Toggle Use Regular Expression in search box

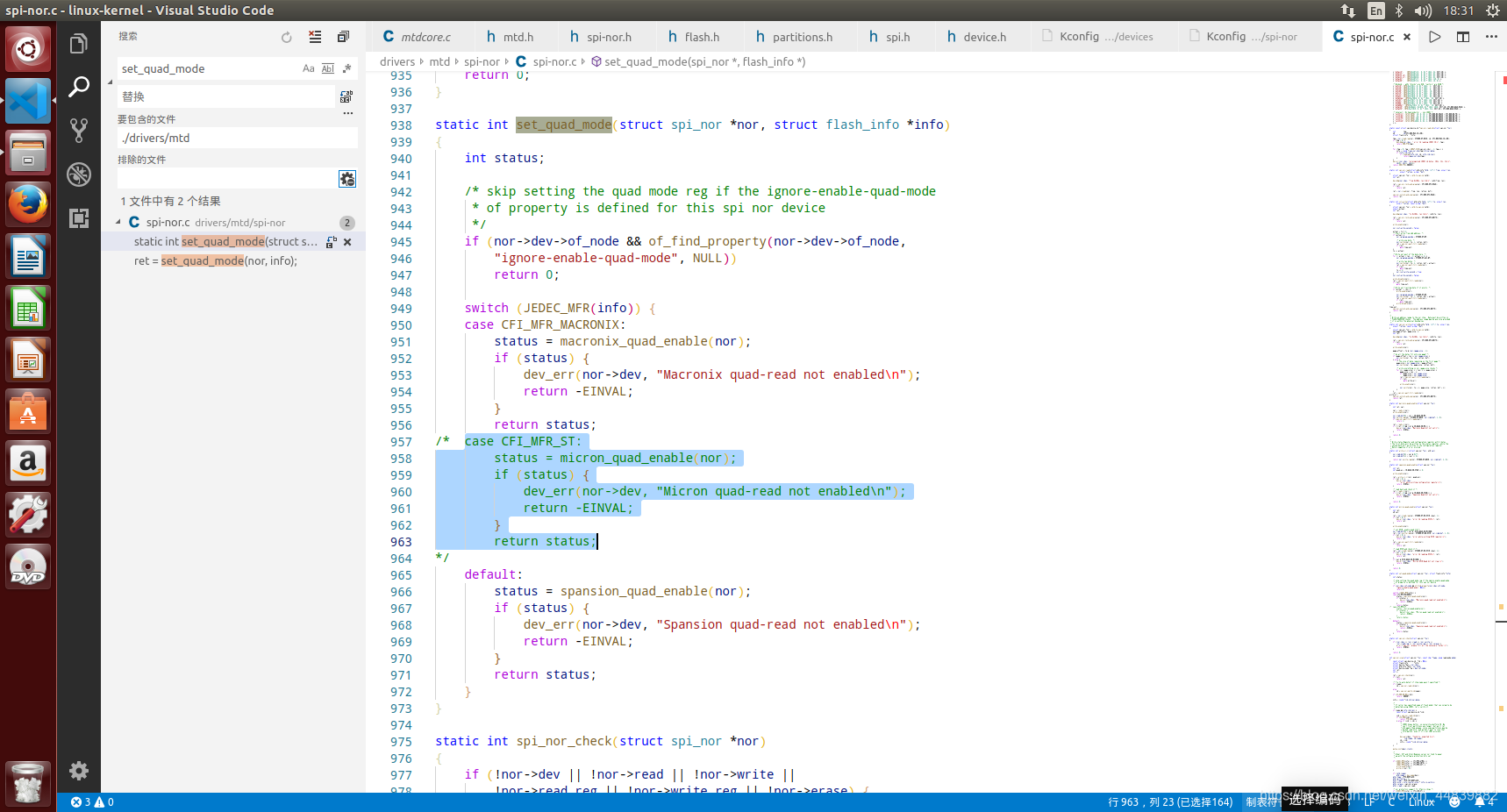(347, 68)
